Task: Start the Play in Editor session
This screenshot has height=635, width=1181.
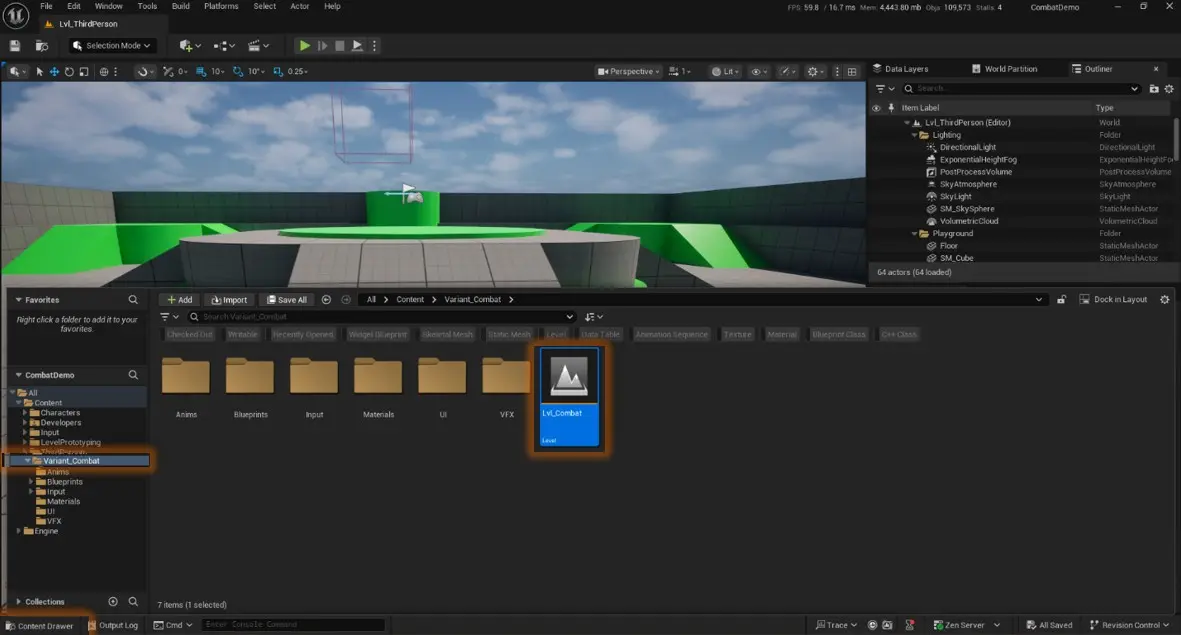Action: [304, 45]
